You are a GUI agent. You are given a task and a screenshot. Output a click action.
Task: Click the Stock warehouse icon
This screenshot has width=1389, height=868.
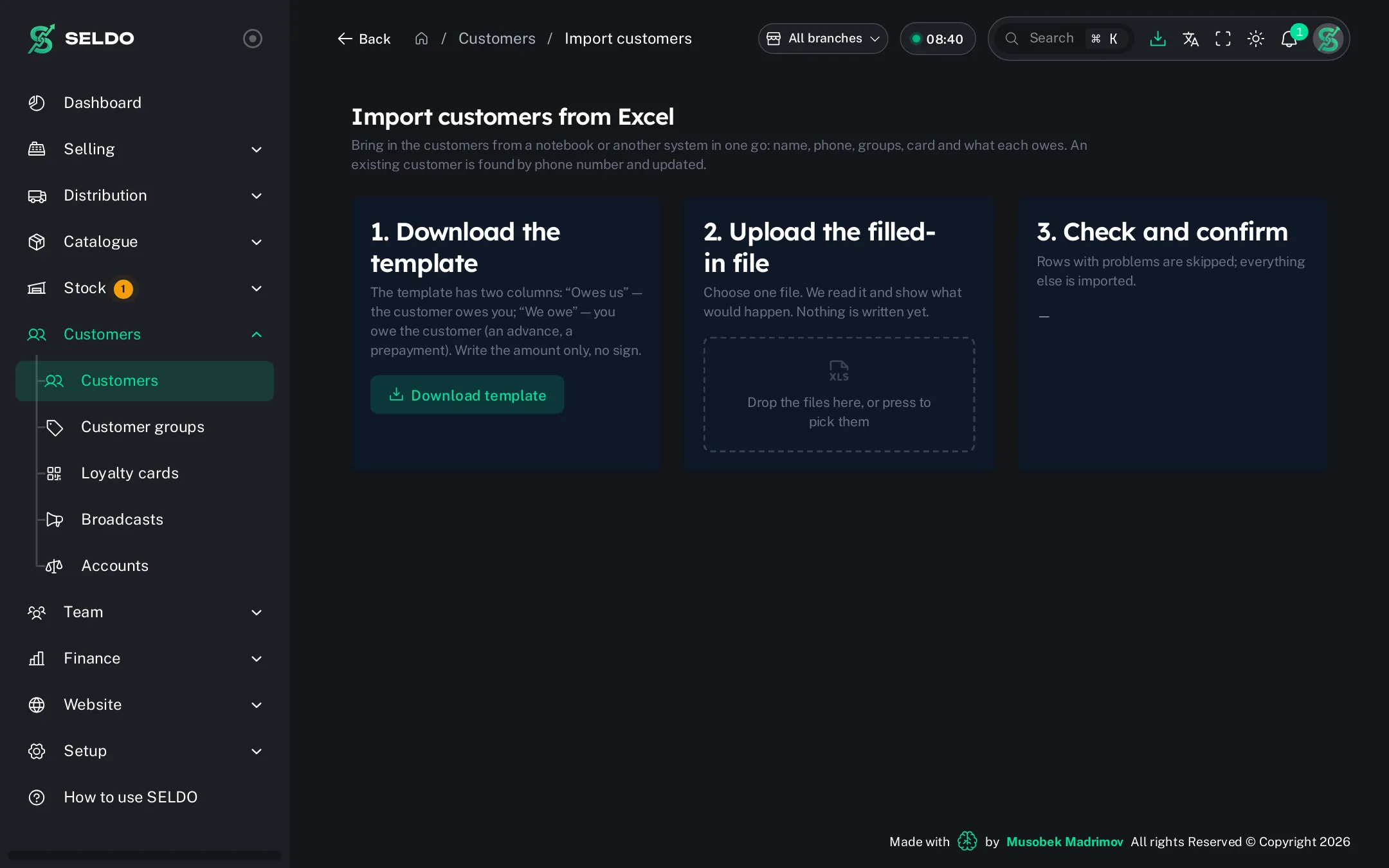[37, 288]
